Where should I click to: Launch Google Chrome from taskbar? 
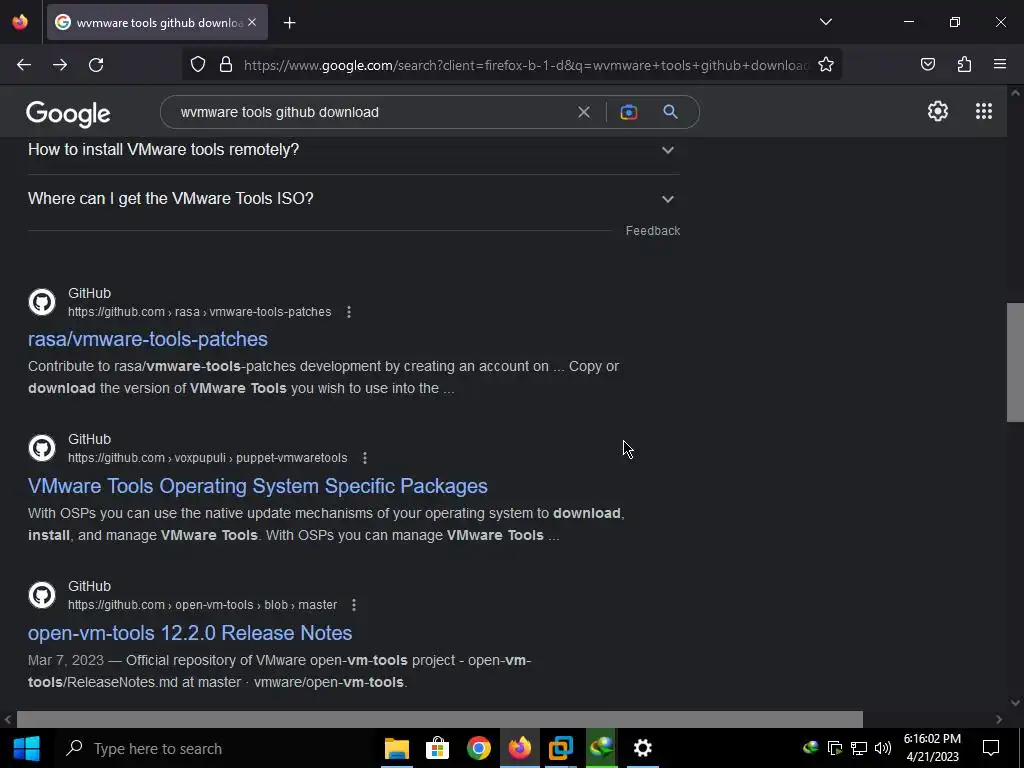[479, 748]
